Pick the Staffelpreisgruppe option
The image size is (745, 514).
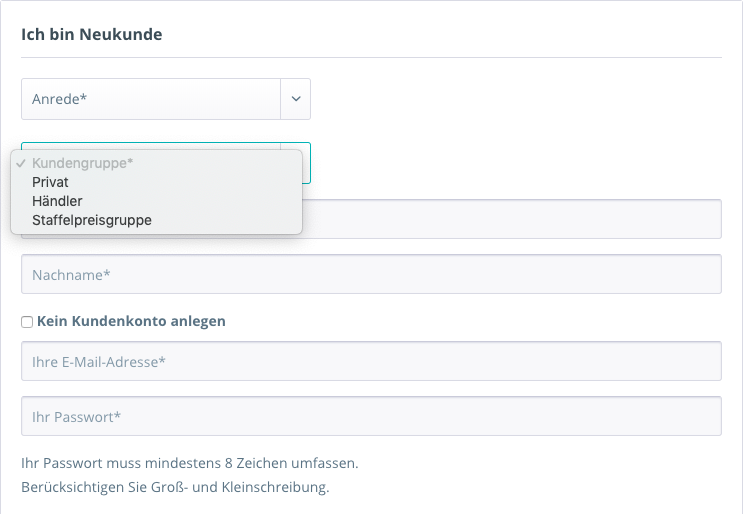tap(91, 220)
